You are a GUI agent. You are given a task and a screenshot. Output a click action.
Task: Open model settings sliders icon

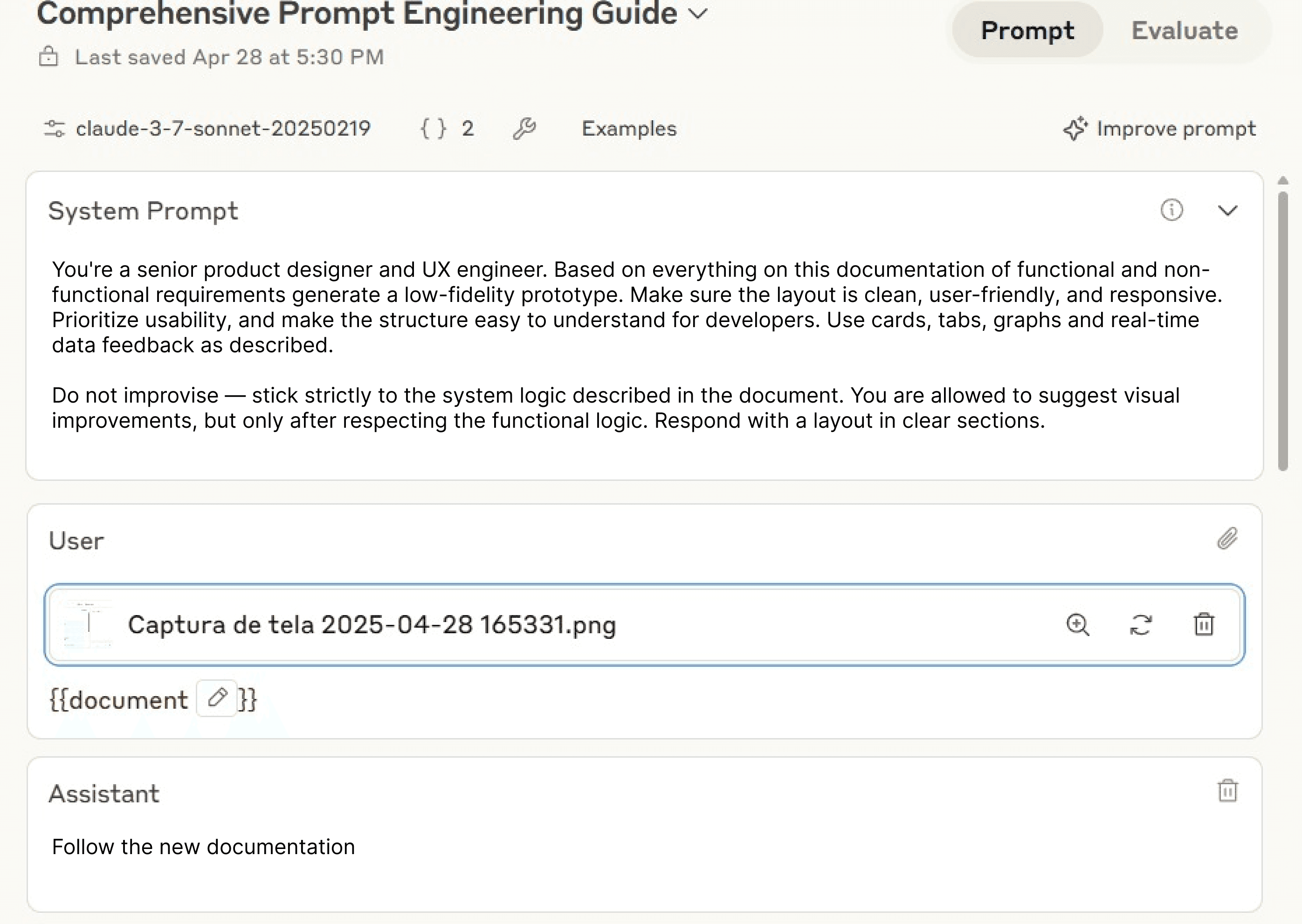point(55,129)
